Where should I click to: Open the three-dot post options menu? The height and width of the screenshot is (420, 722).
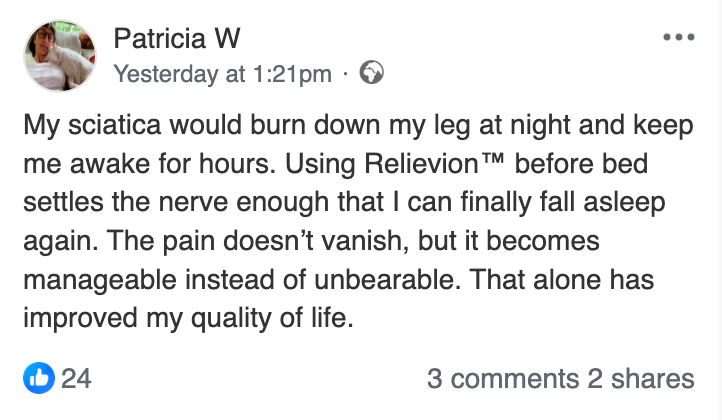pos(678,38)
